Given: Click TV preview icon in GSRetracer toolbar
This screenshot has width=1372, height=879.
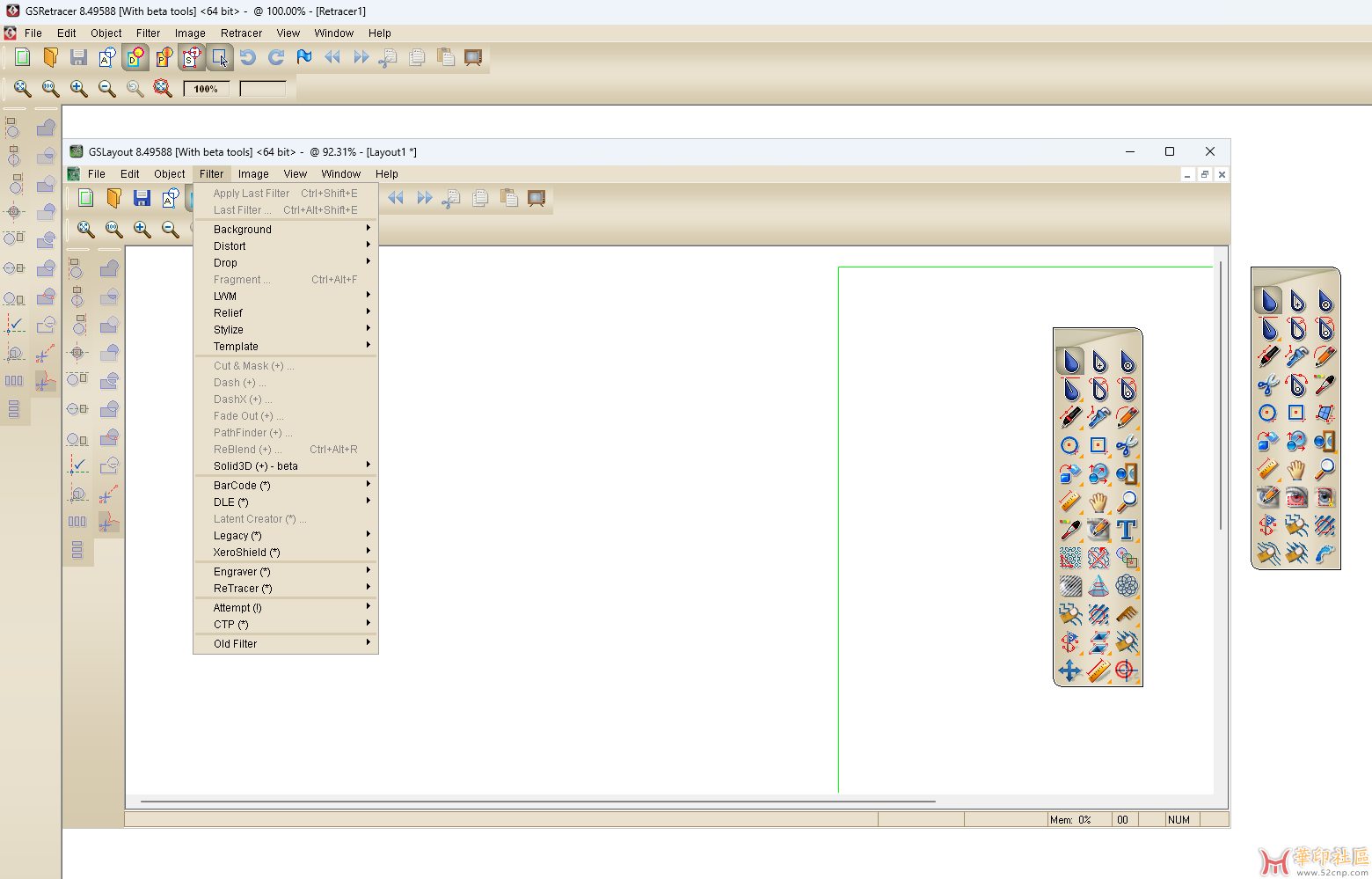Looking at the screenshot, I should (x=473, y=57).
